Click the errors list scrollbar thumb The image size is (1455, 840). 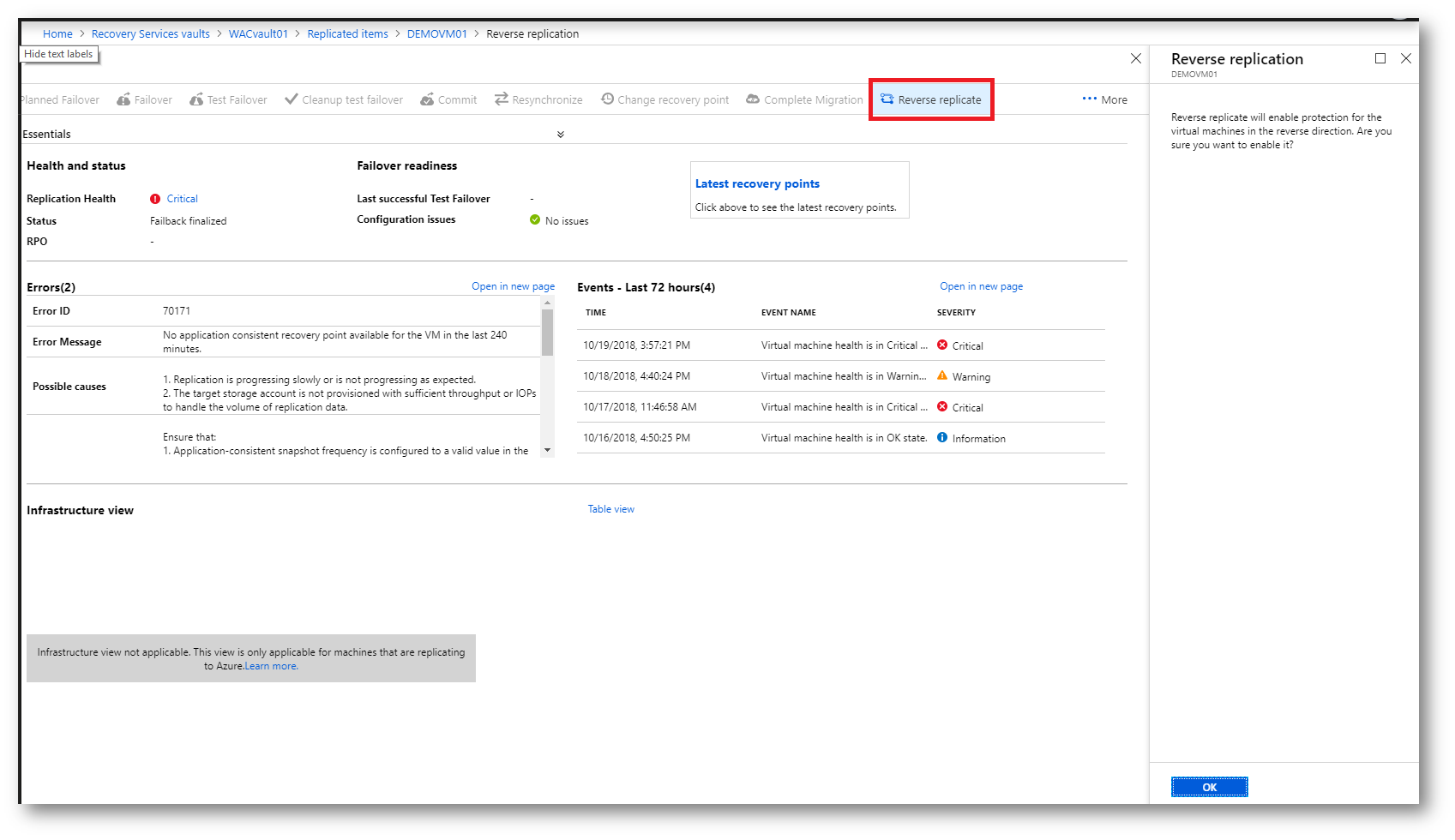547,332
